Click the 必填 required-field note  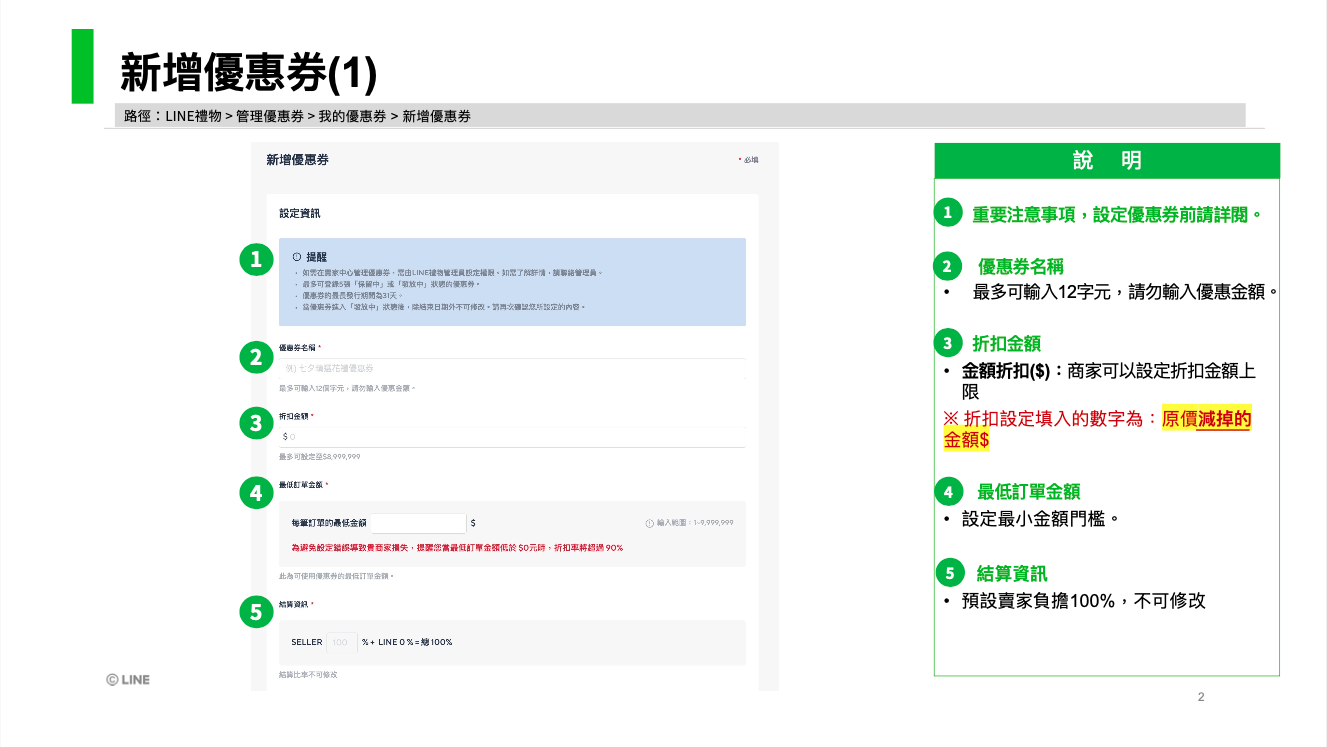click(x=748, y=160)
